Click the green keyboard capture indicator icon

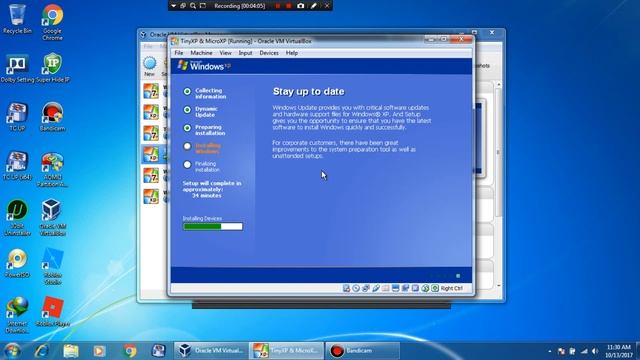tap(435, 288)
